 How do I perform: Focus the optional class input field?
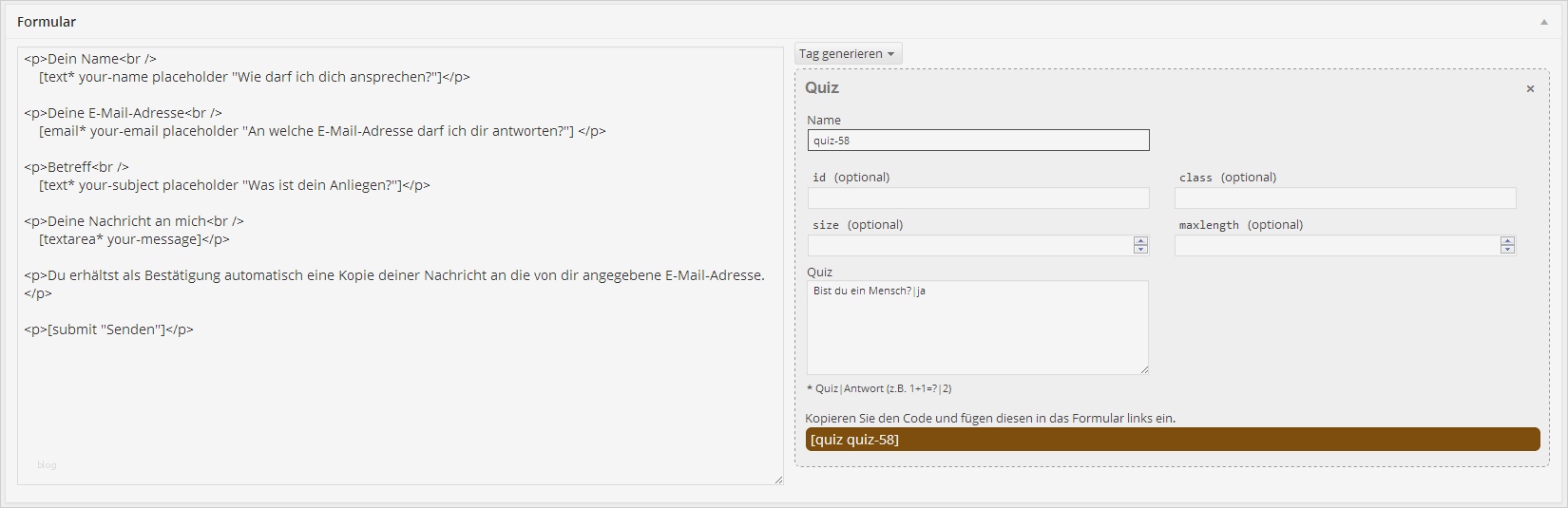[1345, 198]
